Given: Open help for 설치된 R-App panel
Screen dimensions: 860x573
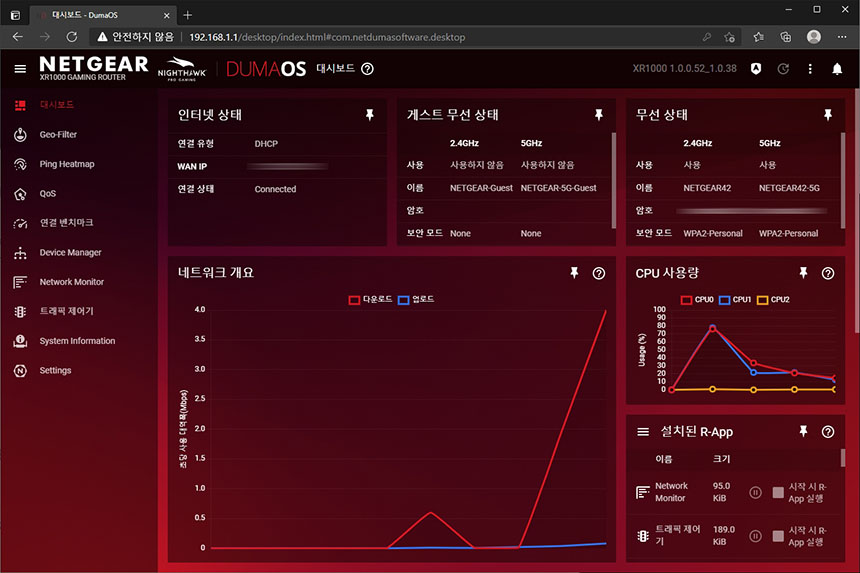Looking at the screenshot, I should 828,432.
